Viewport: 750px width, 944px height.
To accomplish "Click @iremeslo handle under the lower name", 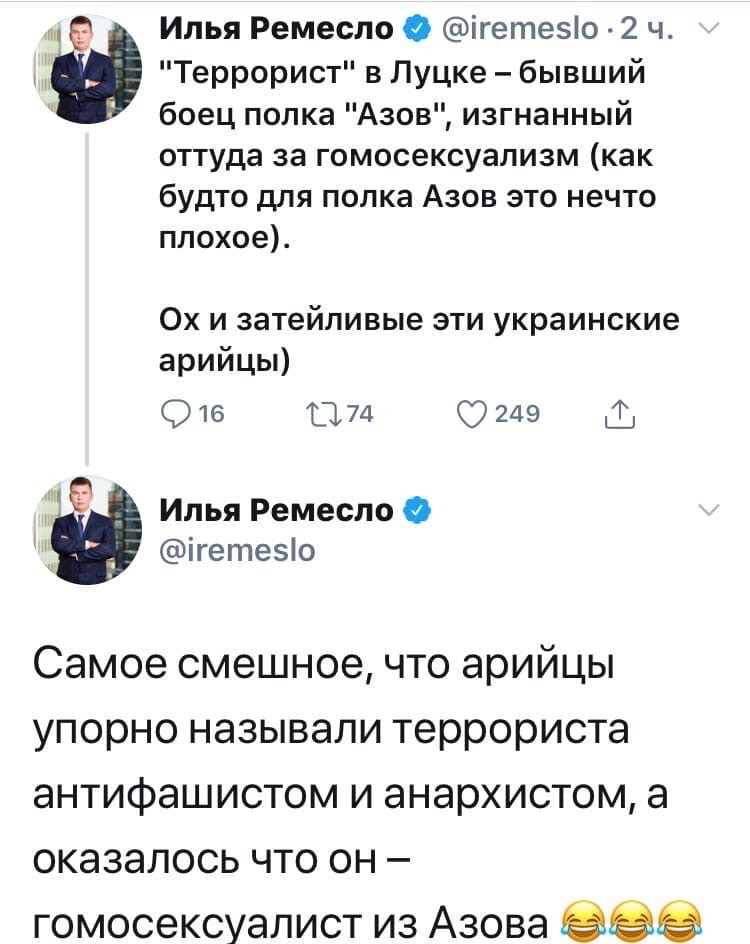I will [x=237, y=549].
